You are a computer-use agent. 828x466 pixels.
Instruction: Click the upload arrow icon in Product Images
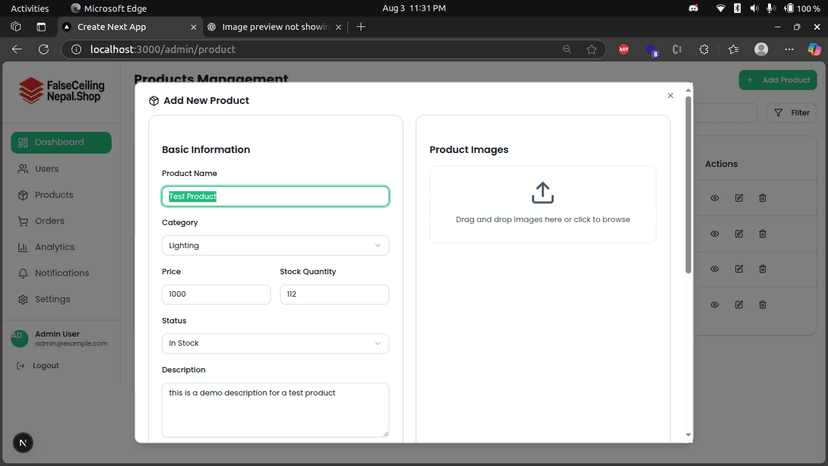coord(542,192)
